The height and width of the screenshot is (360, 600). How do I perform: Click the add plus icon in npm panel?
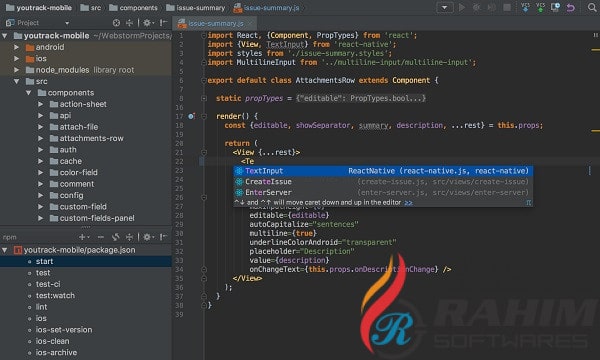pos(83,237)
